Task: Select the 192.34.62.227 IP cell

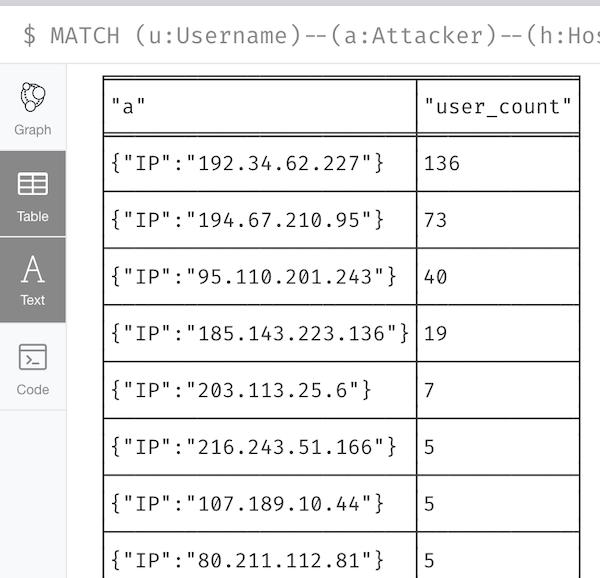Action: click(x=247, y=163)
